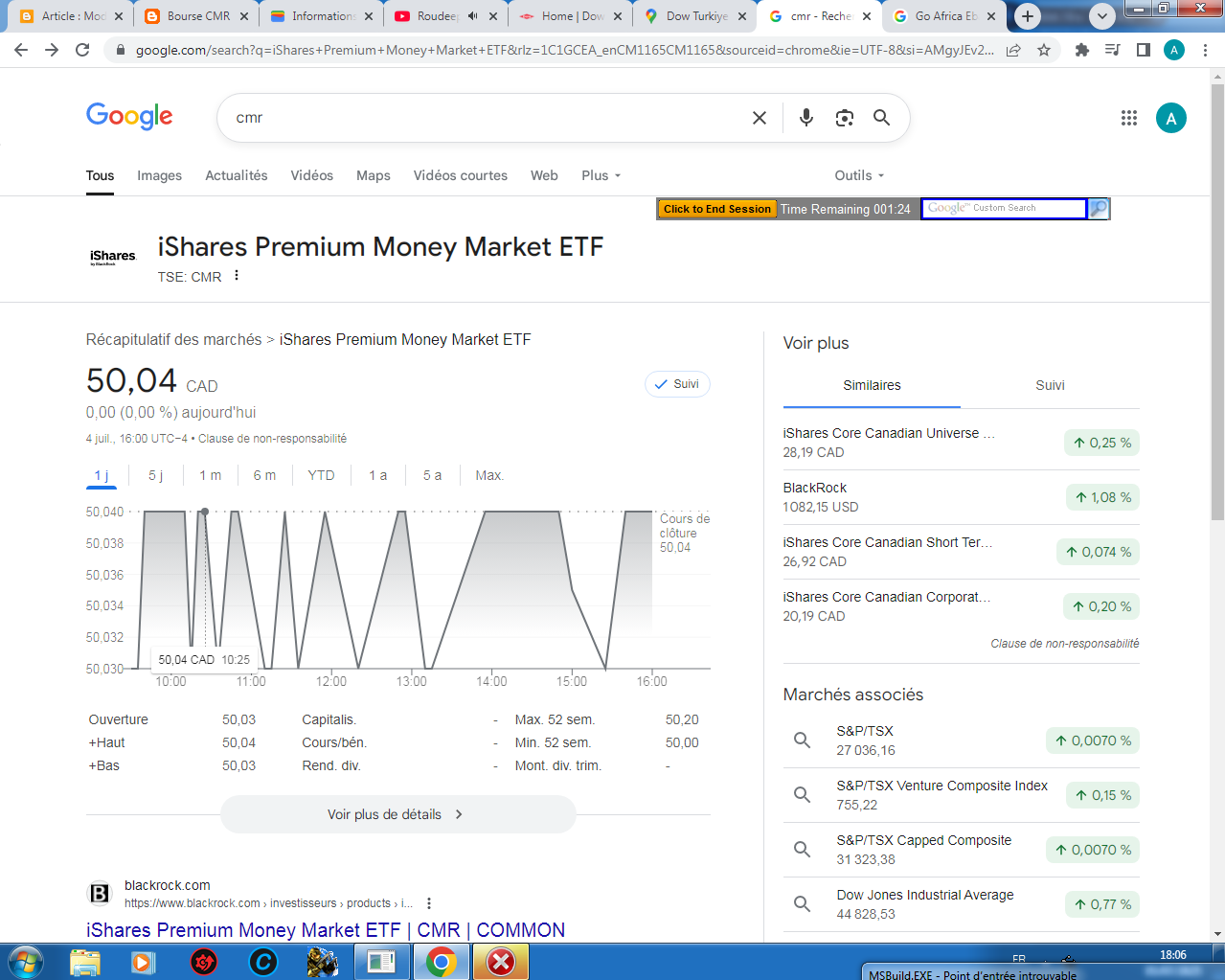Click the browser forward arrow

(x=52, y=50)
